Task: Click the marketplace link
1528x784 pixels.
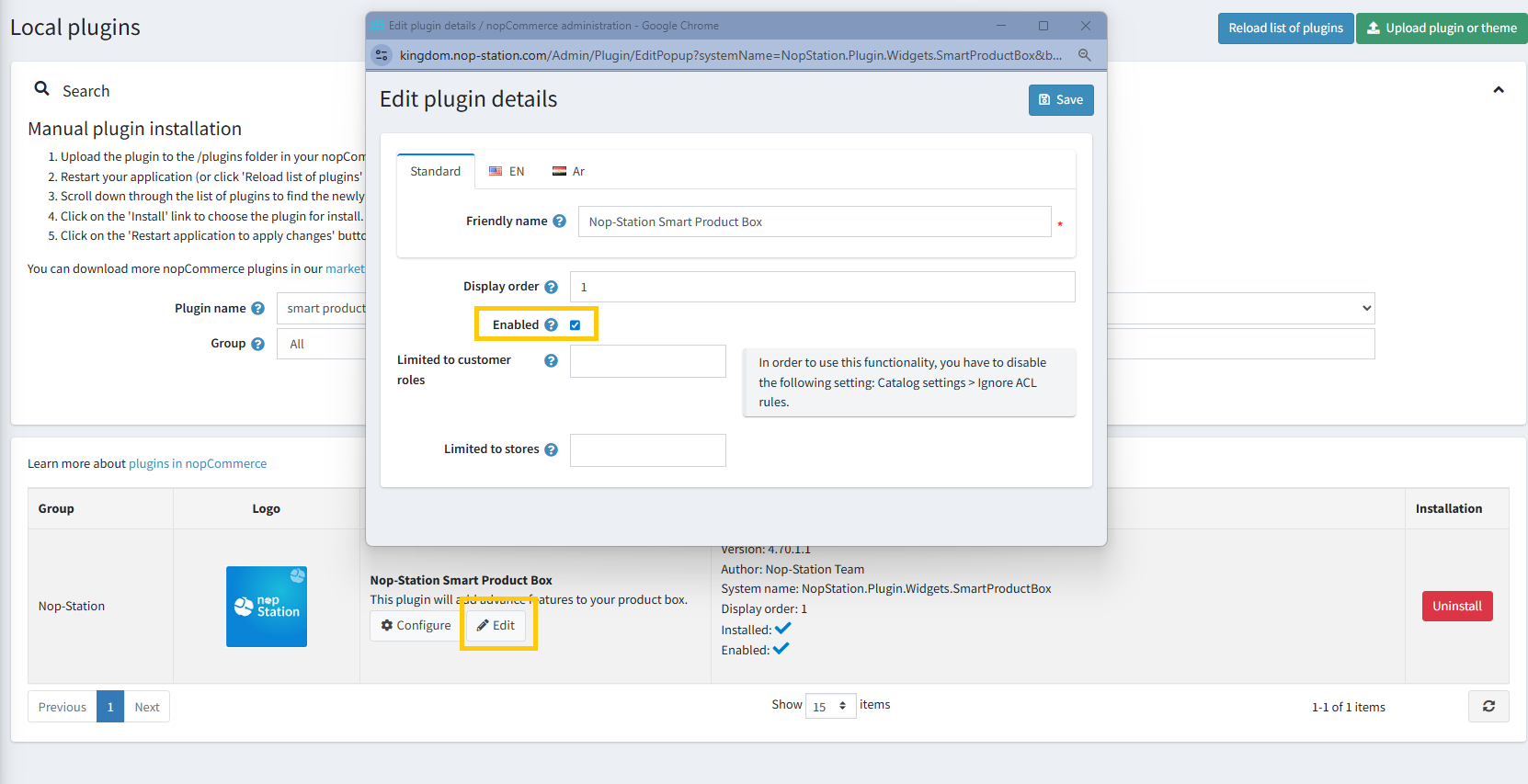Action: 346,269
